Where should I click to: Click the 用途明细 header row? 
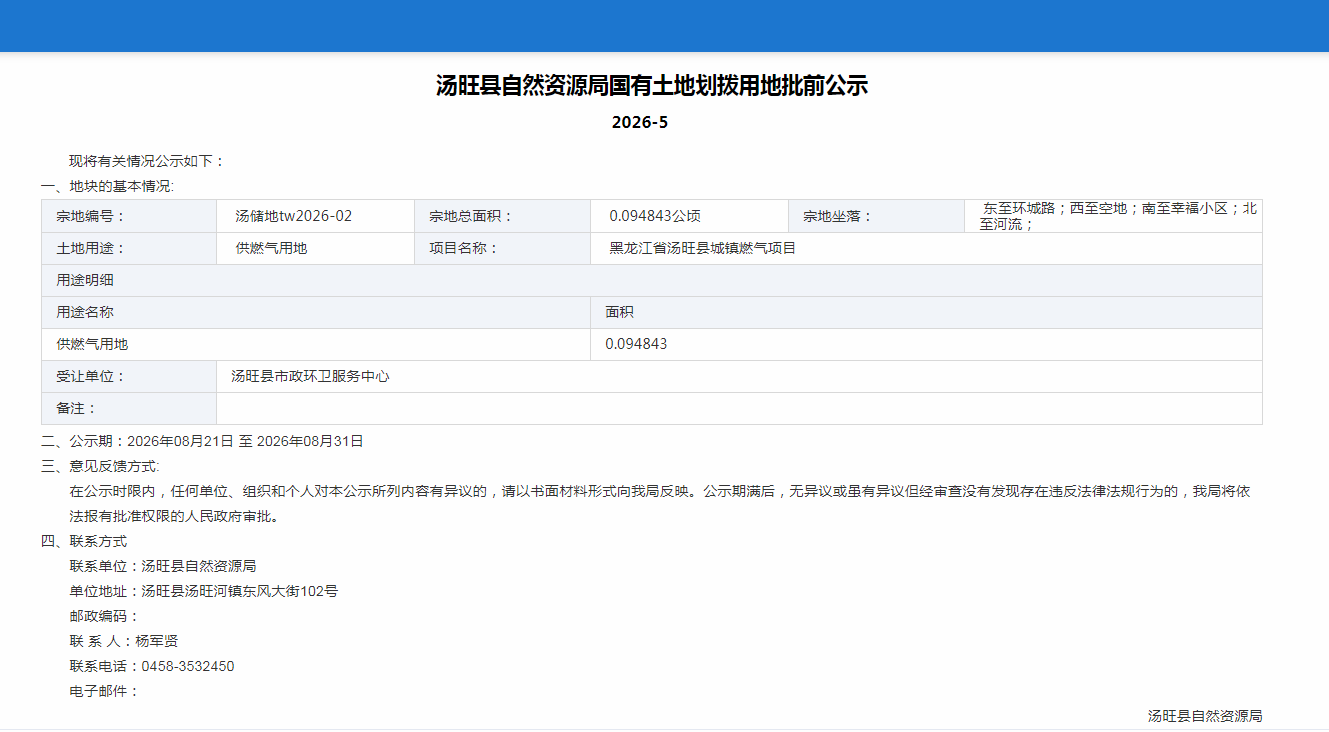coord(652,280)
